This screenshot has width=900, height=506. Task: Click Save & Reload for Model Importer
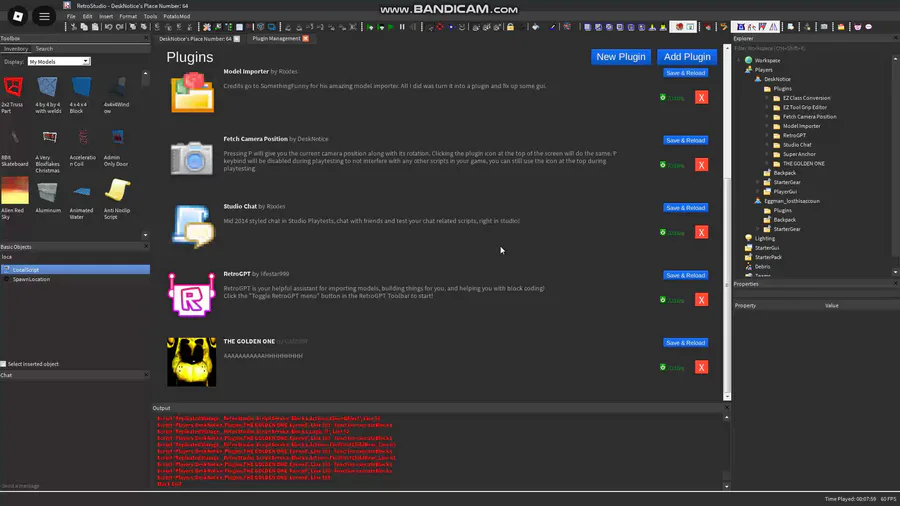pyautogui.click(x=685, y=73)
